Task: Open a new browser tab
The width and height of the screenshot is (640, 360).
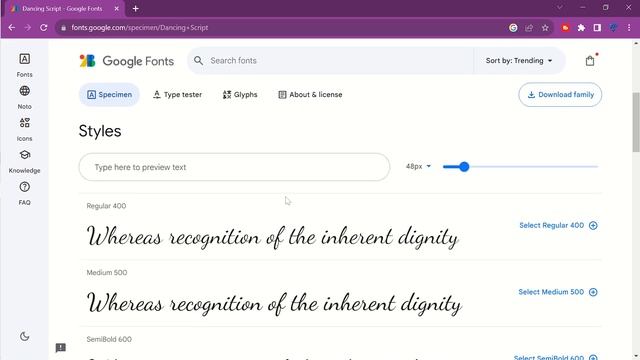Action: point(136,8)
